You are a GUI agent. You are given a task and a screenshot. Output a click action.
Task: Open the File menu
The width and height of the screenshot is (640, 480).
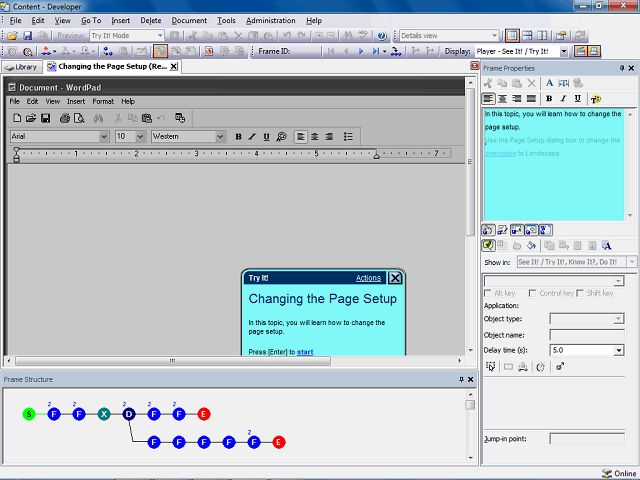tap(16, 20)
